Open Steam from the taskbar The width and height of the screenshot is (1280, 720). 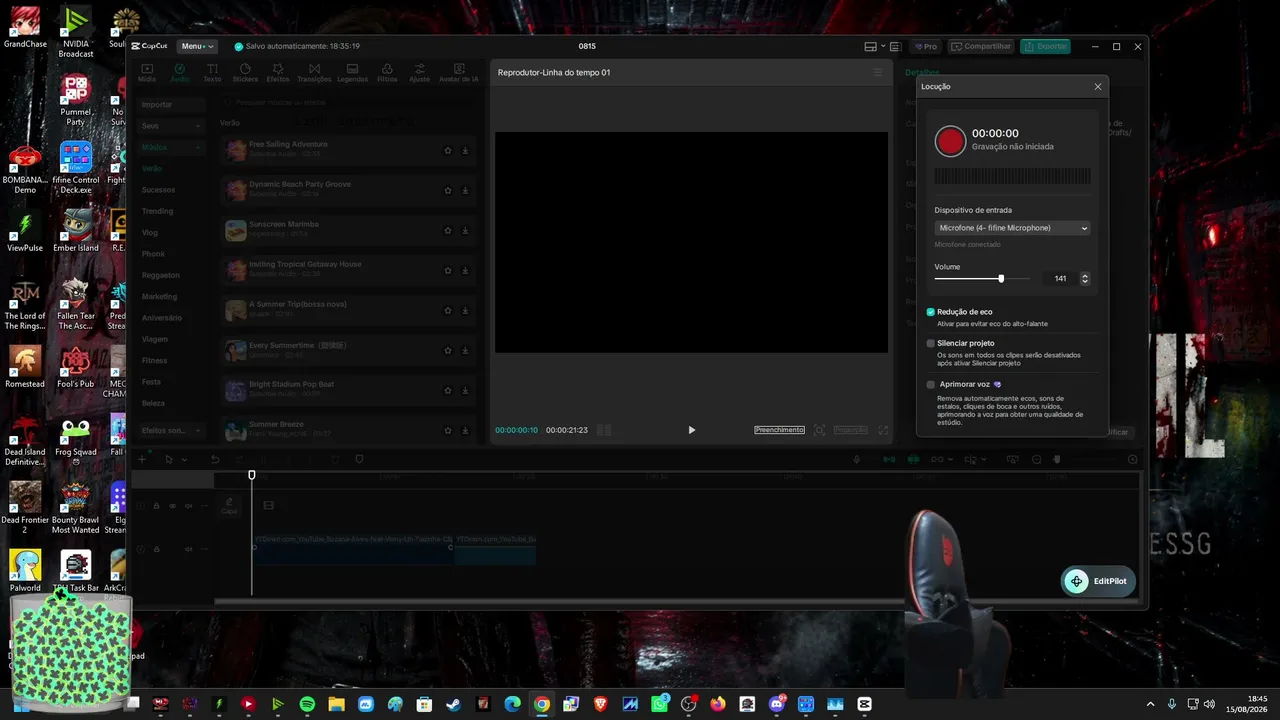(x=454, y=704)
